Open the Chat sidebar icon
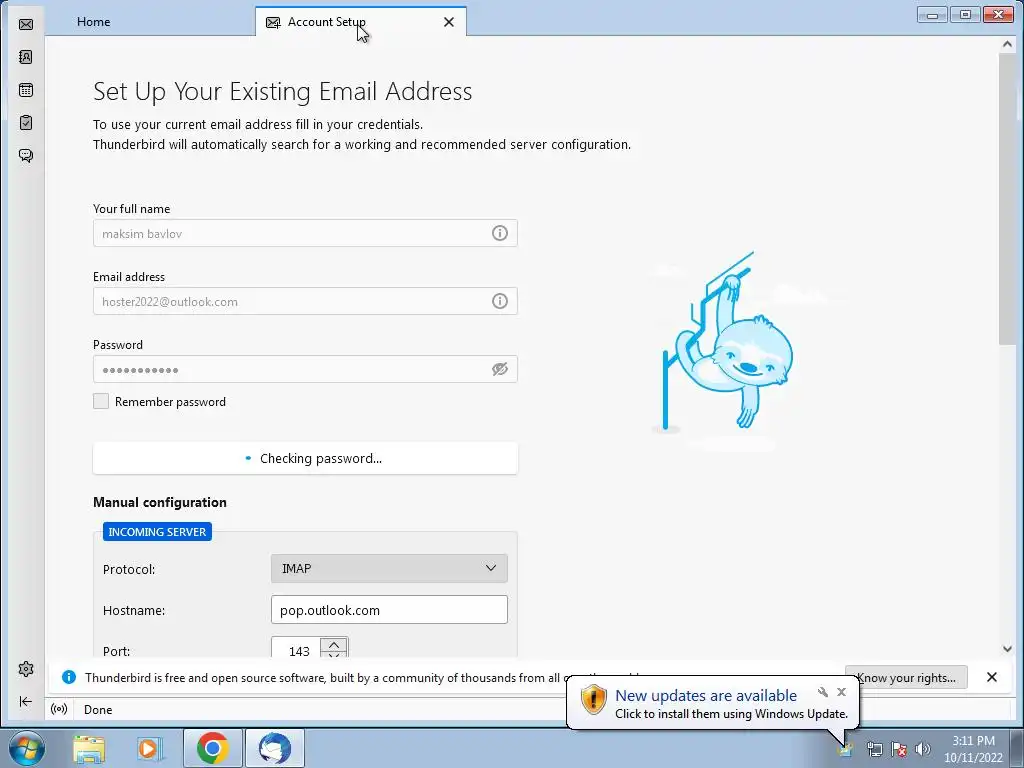This screenshot has width=1024, height=768. pos(26,155)
